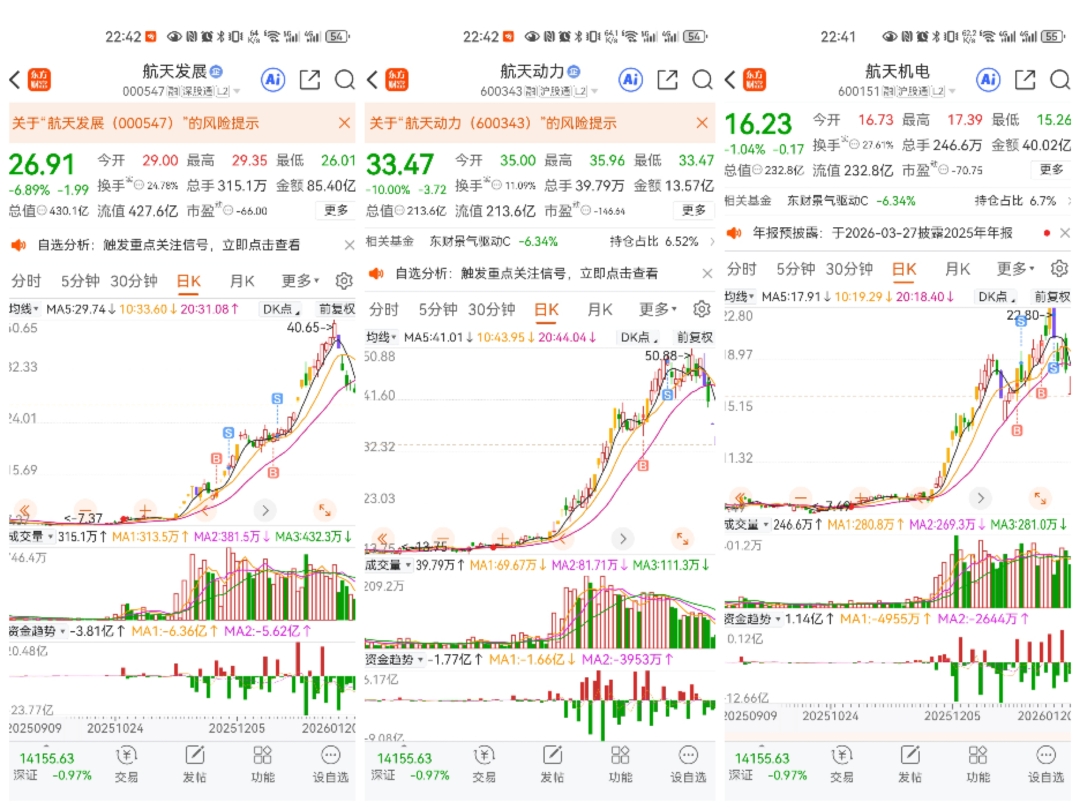Tap the back arrow on 航天发展 screen

[14, 80]
